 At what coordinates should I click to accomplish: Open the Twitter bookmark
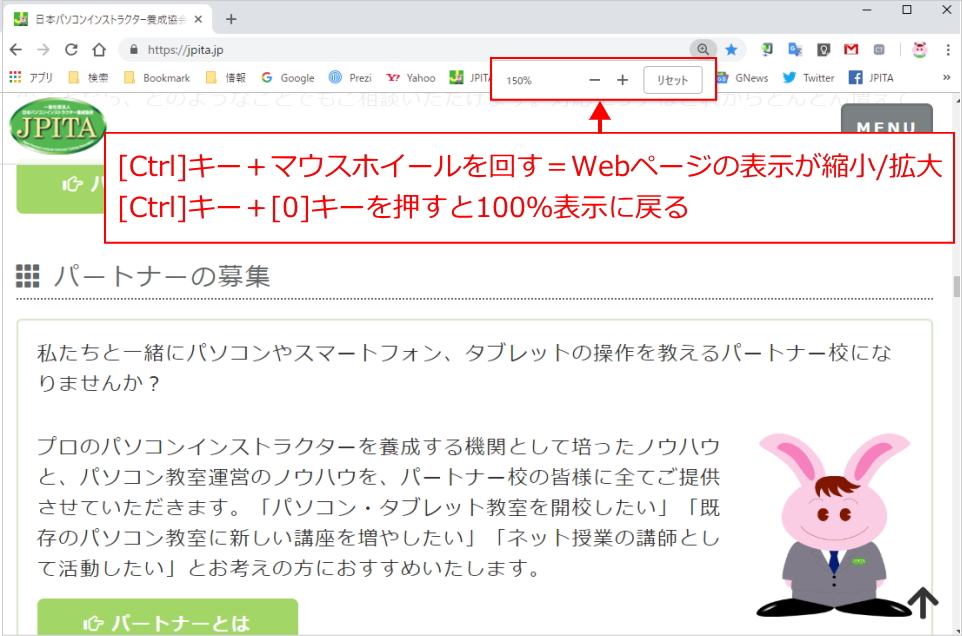[x=809, y=77]
